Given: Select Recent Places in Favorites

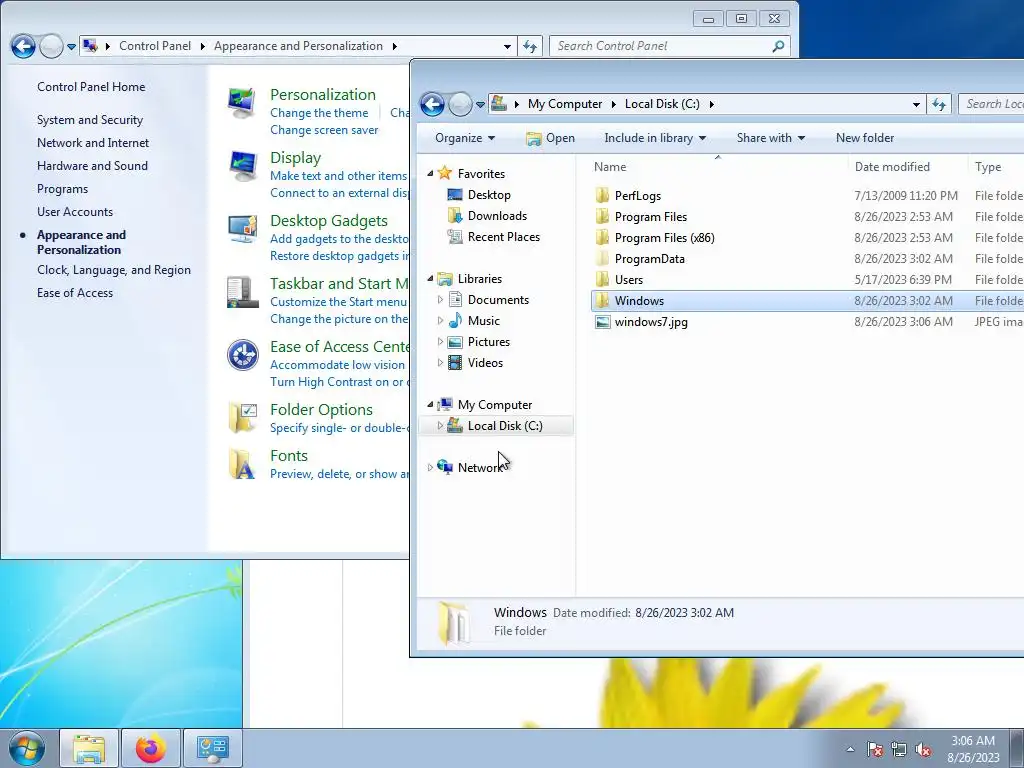Looking at the screenshot, I should [504, 236].
